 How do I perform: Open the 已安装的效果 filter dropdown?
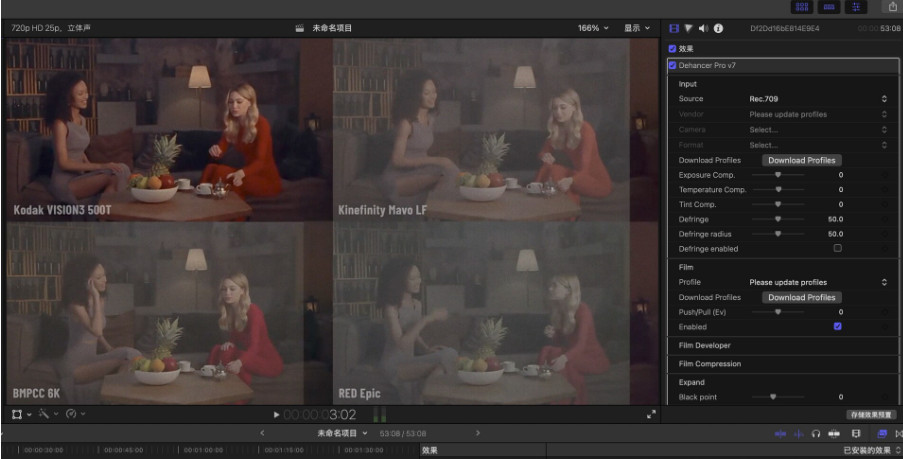coord(872,450)
